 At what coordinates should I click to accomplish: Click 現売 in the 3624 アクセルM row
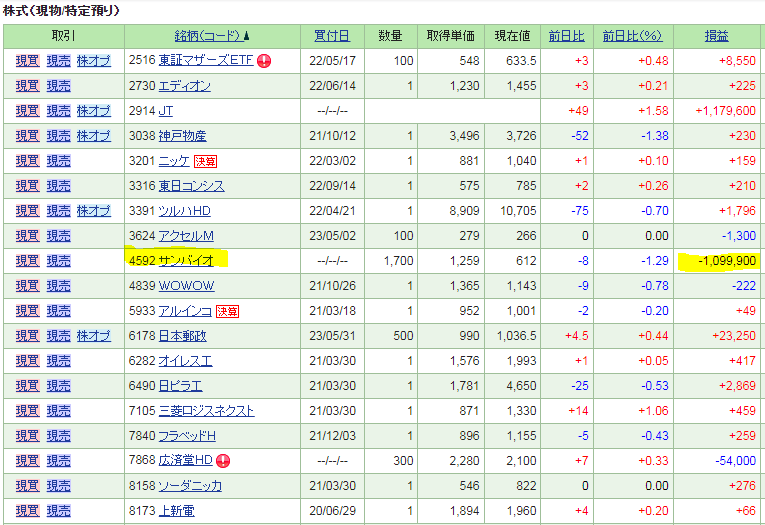click(x=59, y=236)
